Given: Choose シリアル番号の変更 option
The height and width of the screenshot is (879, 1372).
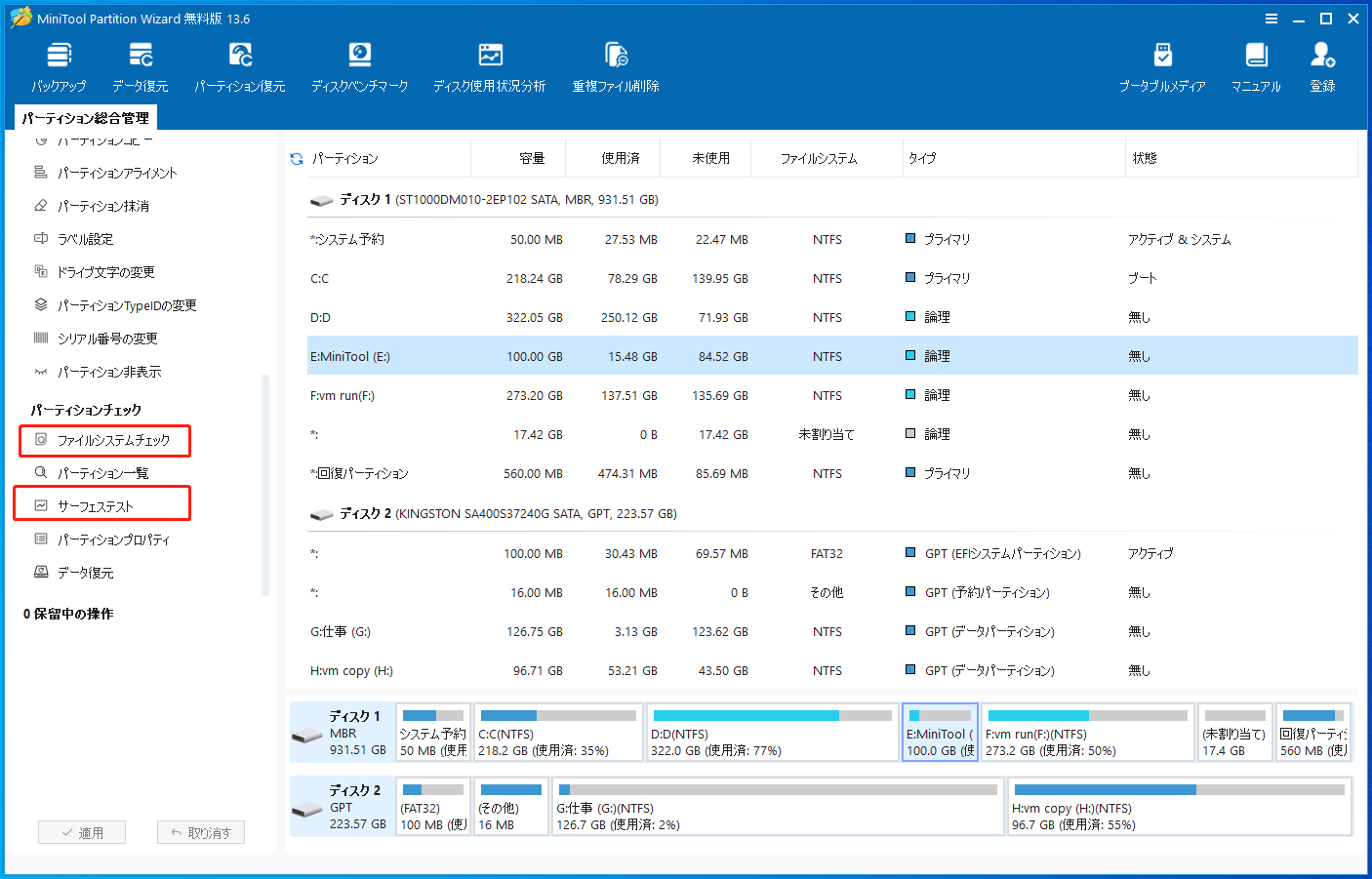Looking at the screenshot, I should [107, 339].
